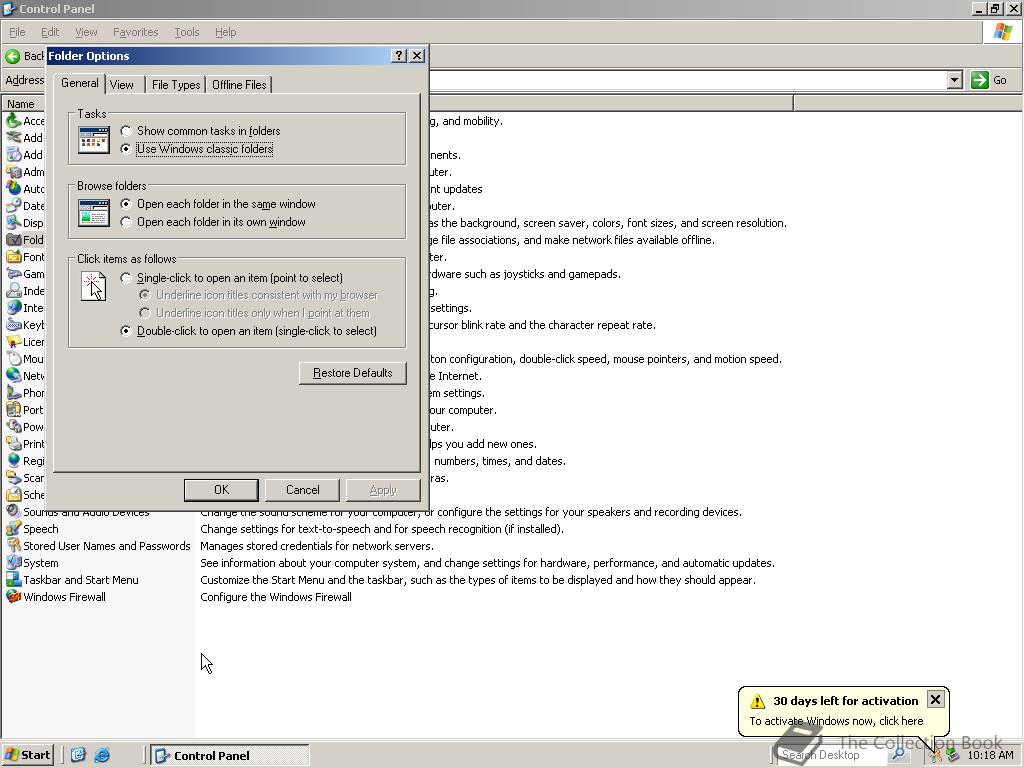Click the Search Desktop magnifier icon
Viewport: 1024px width, 768px height.
click(899, 755)
